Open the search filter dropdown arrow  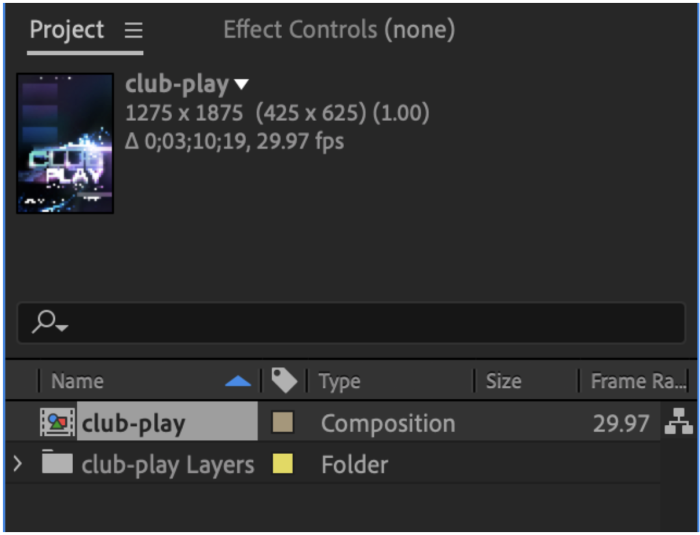62,328
